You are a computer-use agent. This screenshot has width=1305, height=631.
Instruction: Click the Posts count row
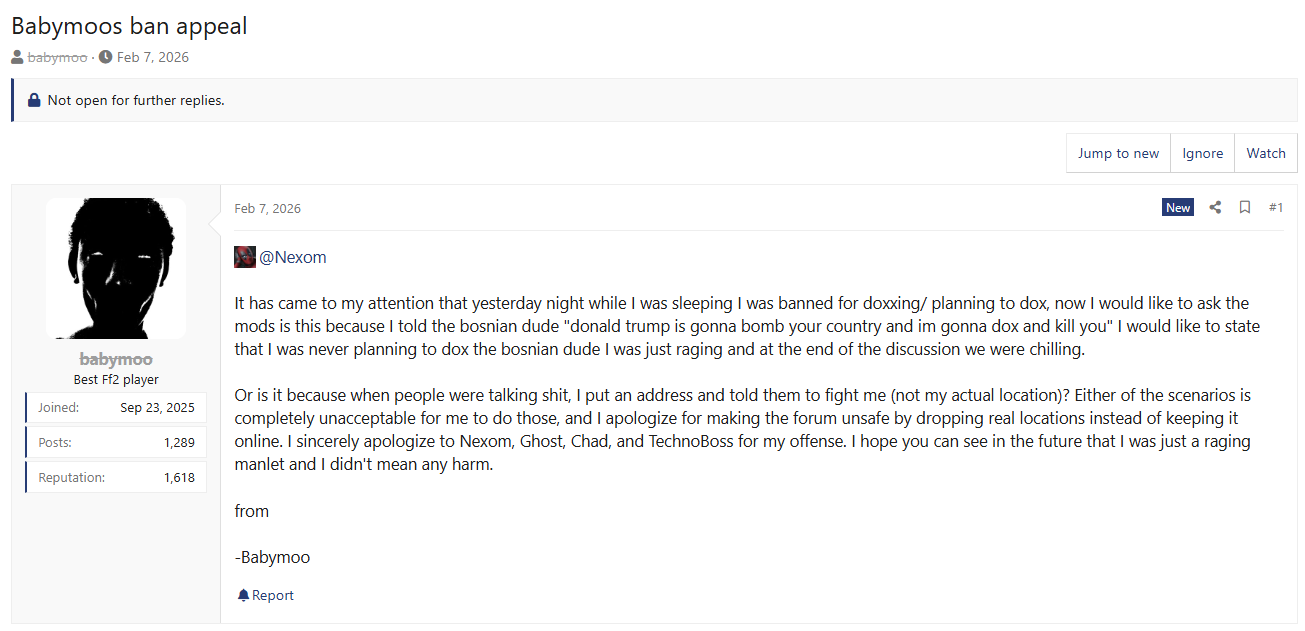(x=116, y=442)
